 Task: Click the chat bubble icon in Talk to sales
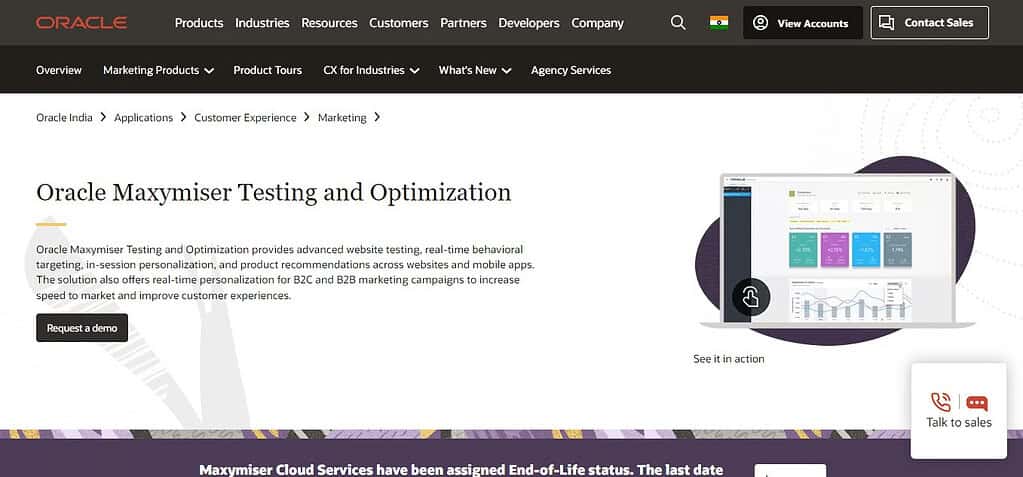click(977, 403)
